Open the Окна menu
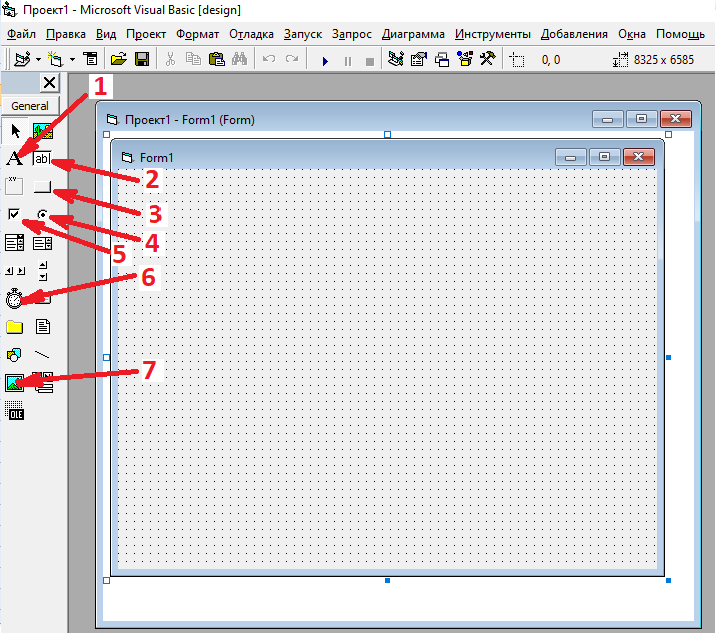 632,34
